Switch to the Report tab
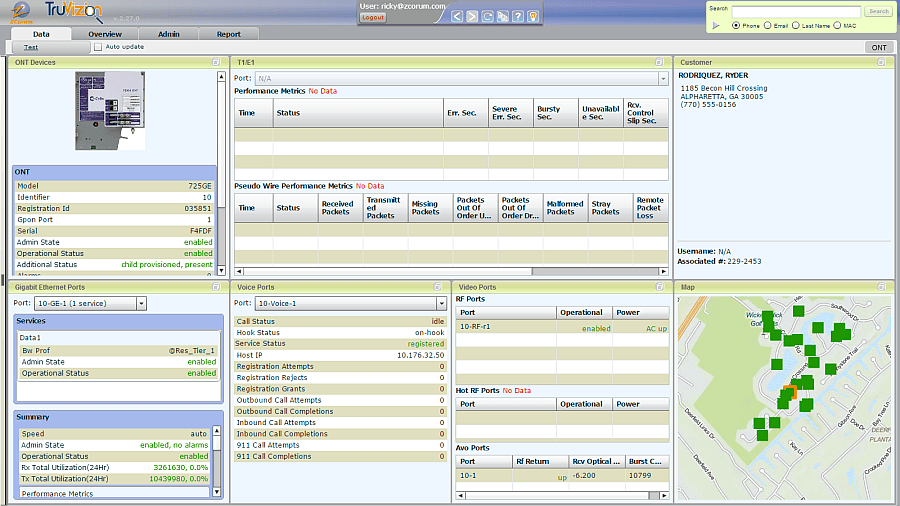This screenshot has height=506, width=900. coord(228,34)
